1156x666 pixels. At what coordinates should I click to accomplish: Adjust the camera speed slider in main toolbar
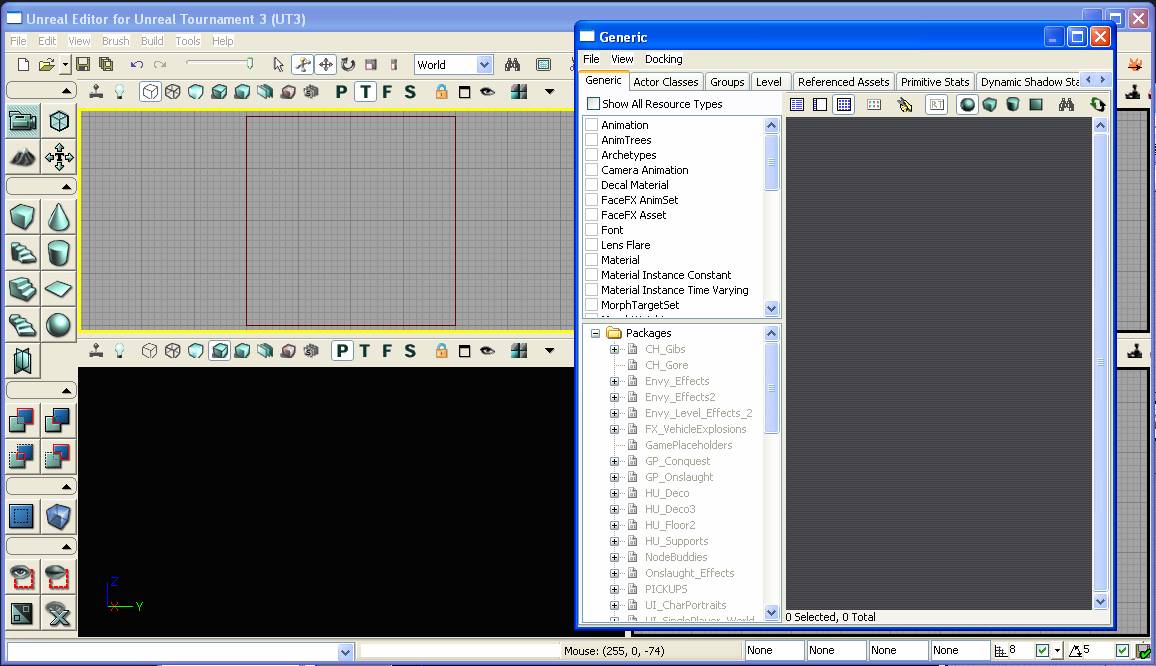[220, 63]
